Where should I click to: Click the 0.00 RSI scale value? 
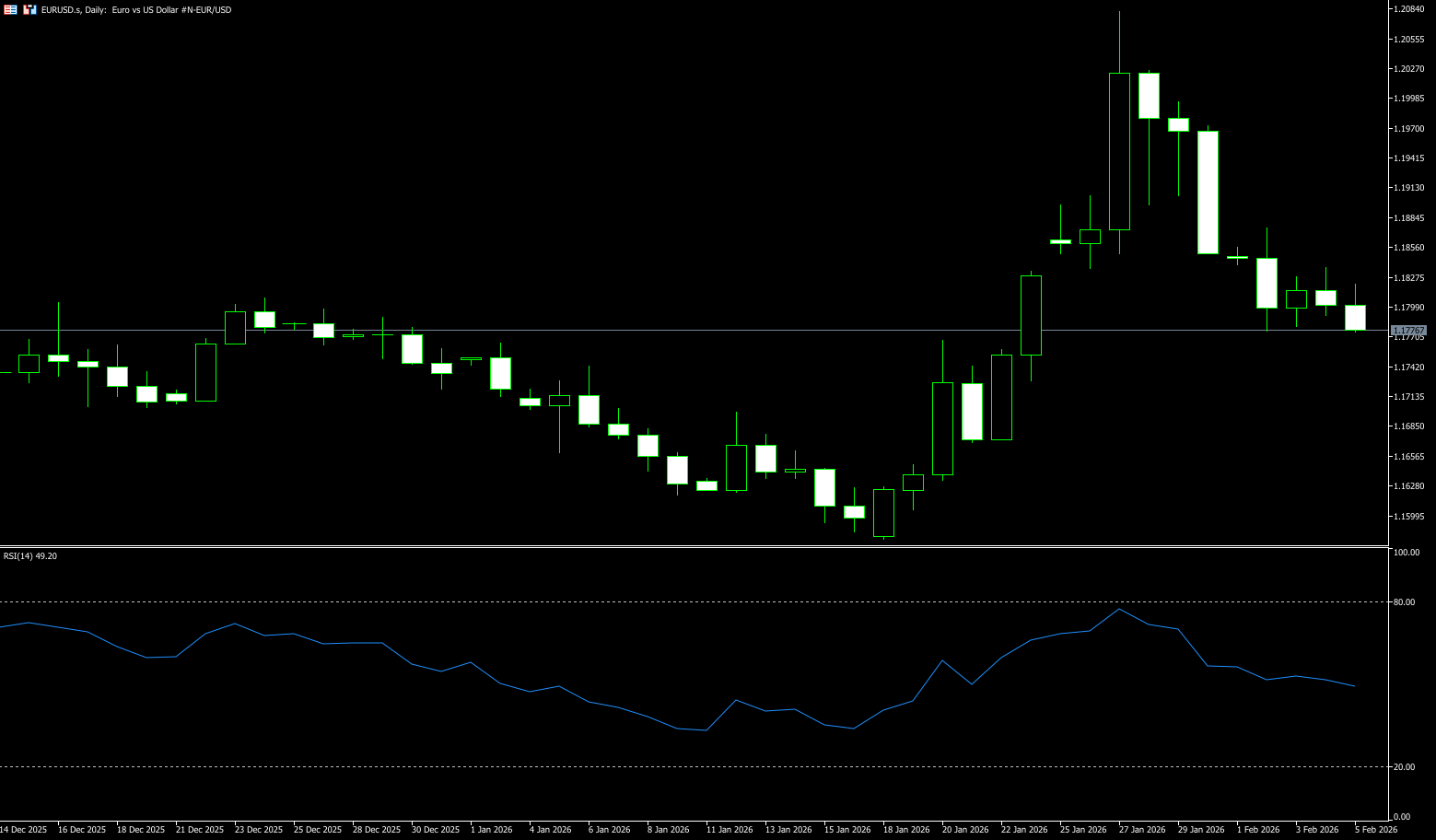[x=1402, y=817]
